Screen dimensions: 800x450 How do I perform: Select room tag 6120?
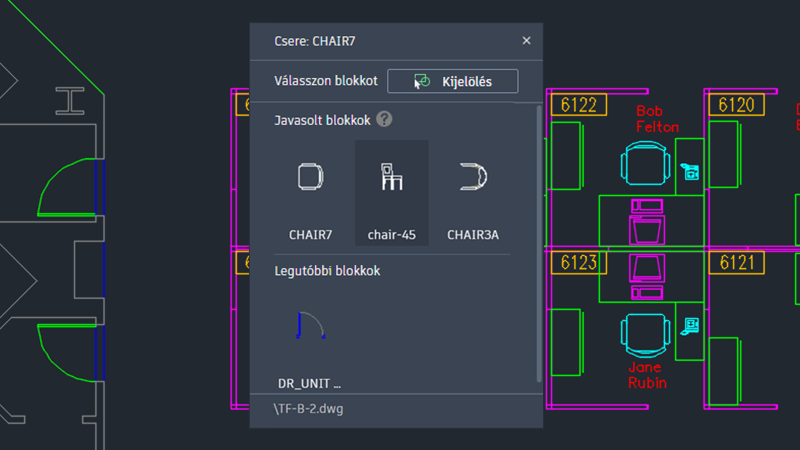pos(736,105)
